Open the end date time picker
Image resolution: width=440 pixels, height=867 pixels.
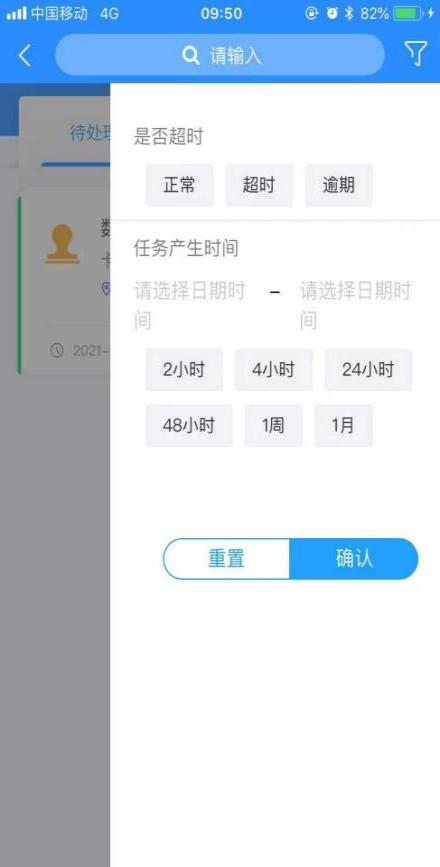pos(356,305)
